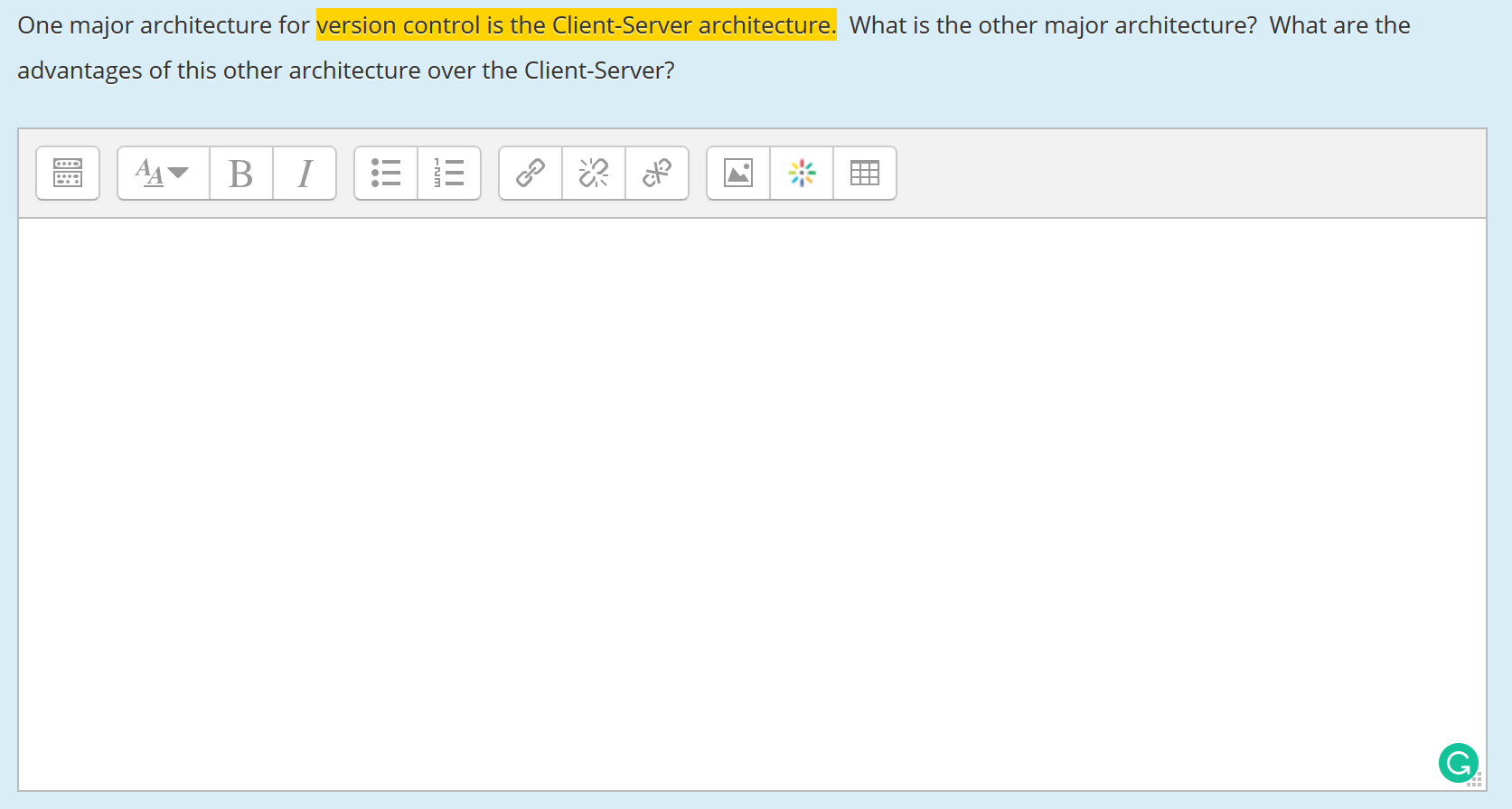Toggle the extended toolbar buttons
1512x809 pixels.
68,173
